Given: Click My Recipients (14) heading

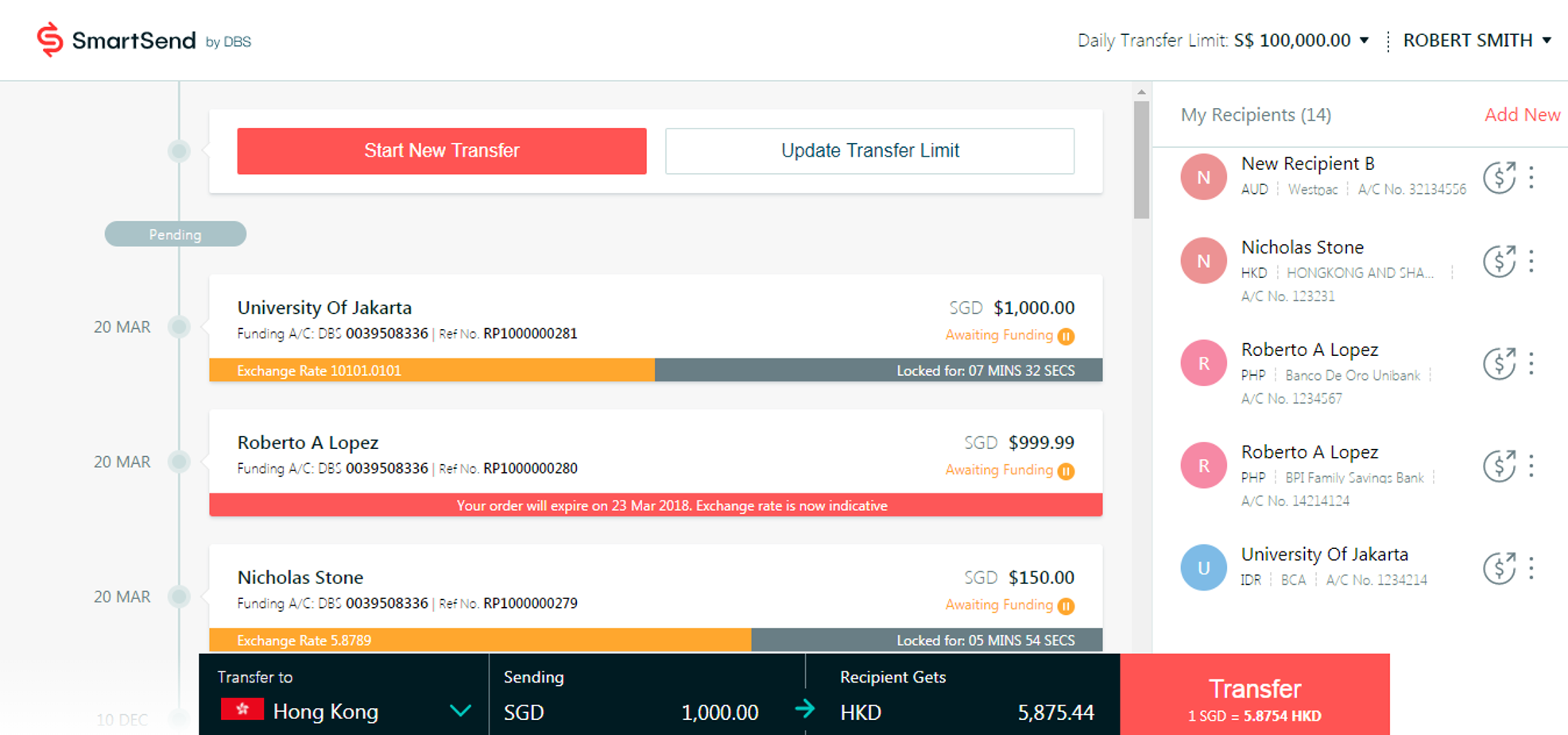Looking at the screenshot, I should click(x=1256, y=114).
